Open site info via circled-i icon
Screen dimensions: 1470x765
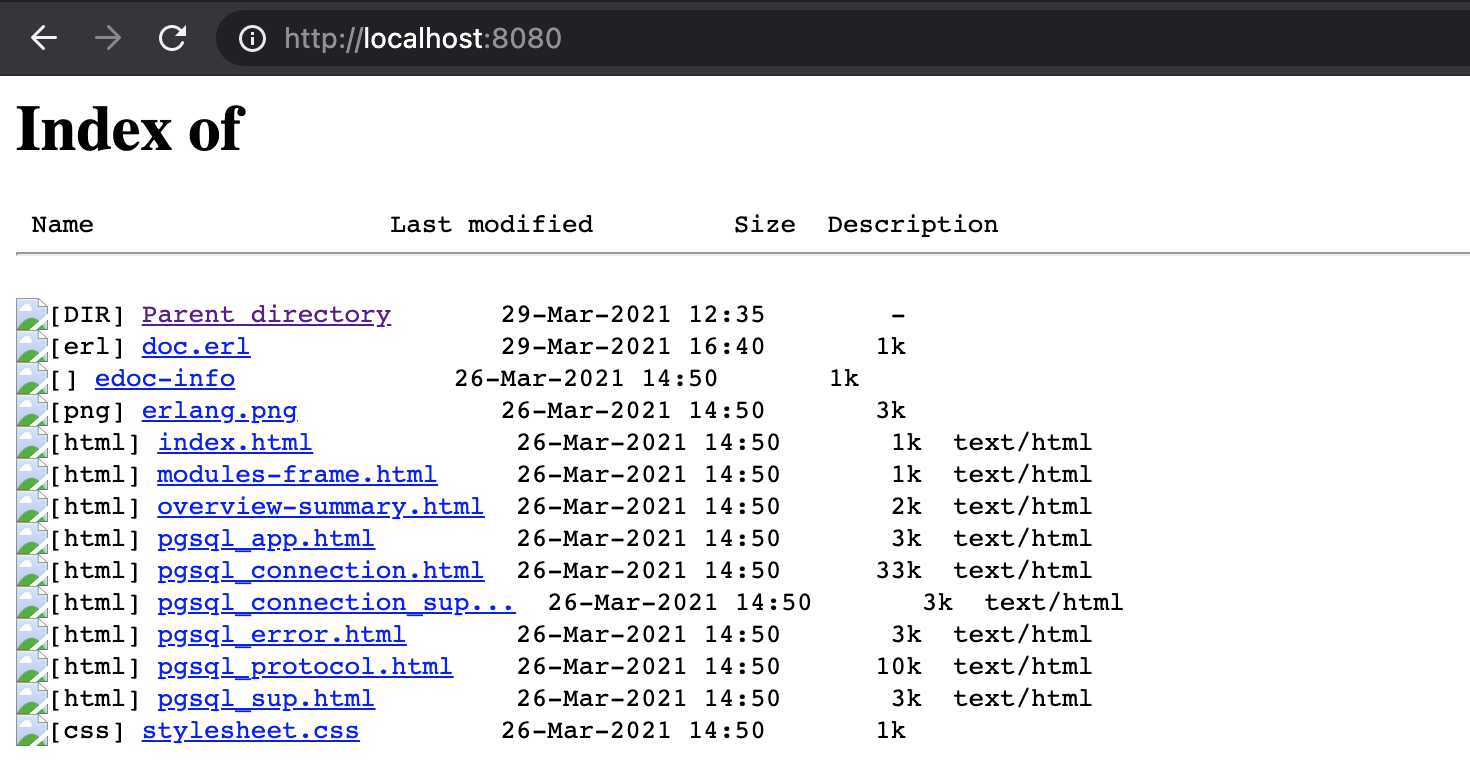coord(251,38)
